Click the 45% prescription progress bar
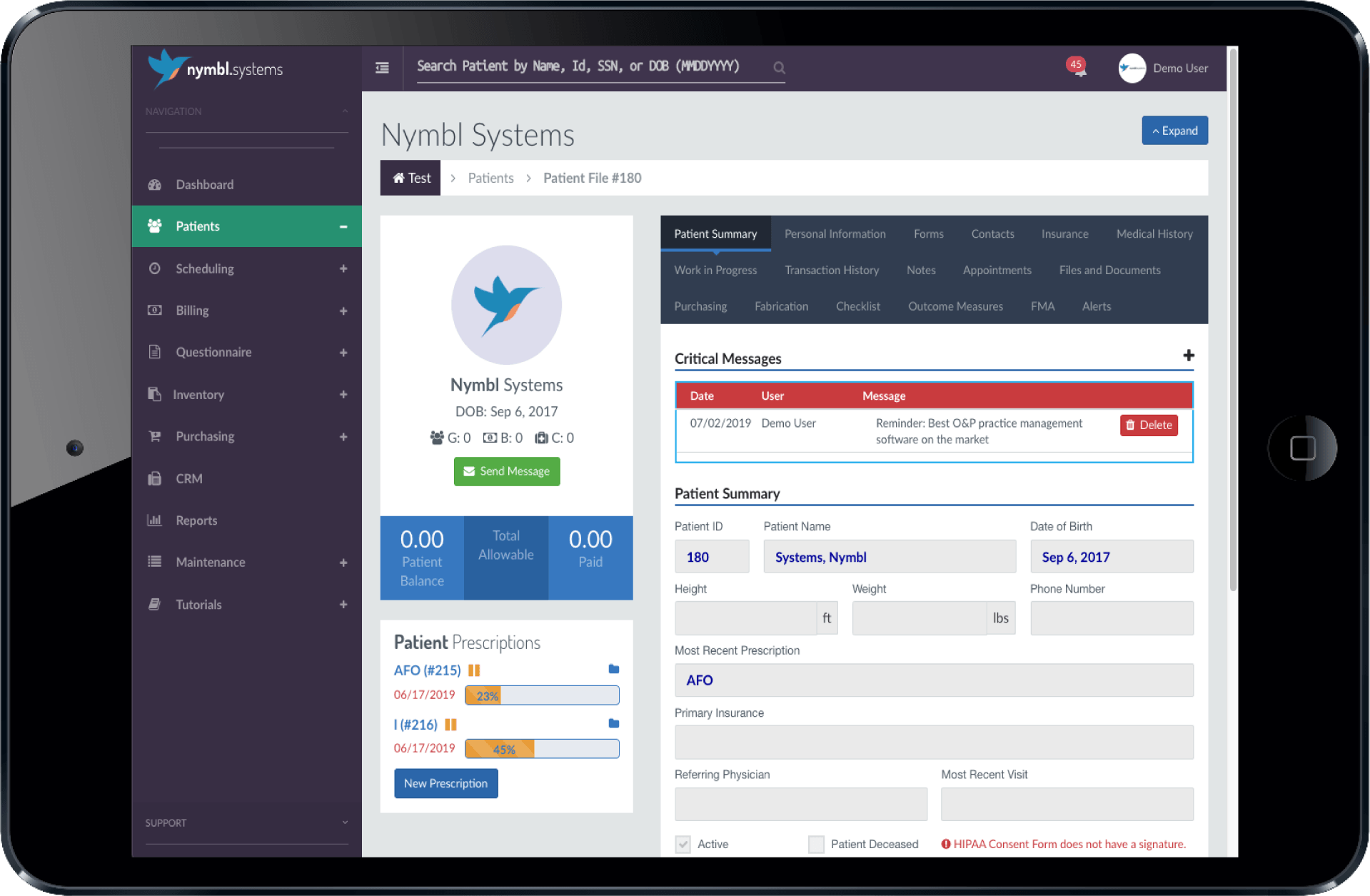This screenshot has width=1370, height=896. [x=541, y=749]
